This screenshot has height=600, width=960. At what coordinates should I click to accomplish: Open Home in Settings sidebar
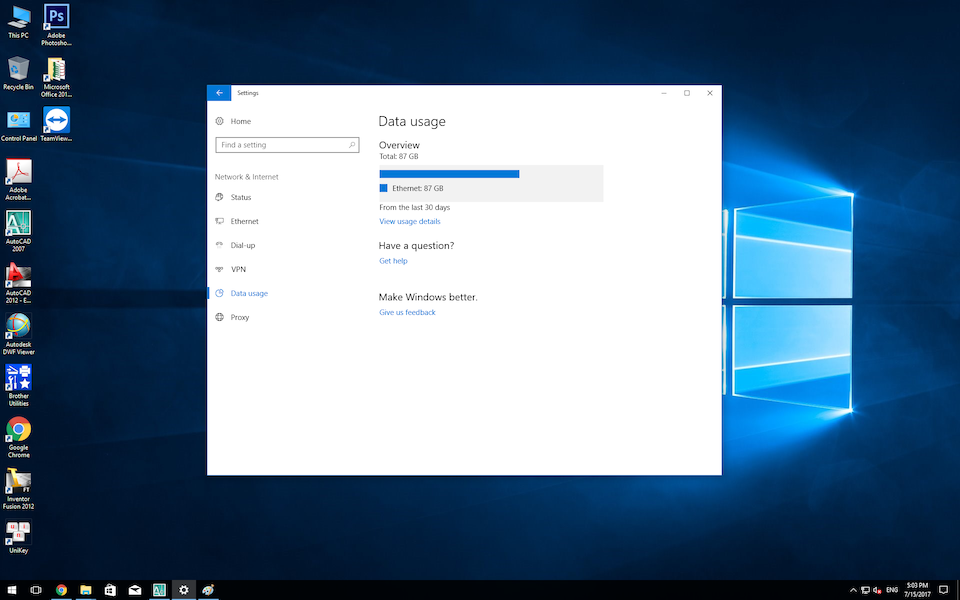click(240, 121)
